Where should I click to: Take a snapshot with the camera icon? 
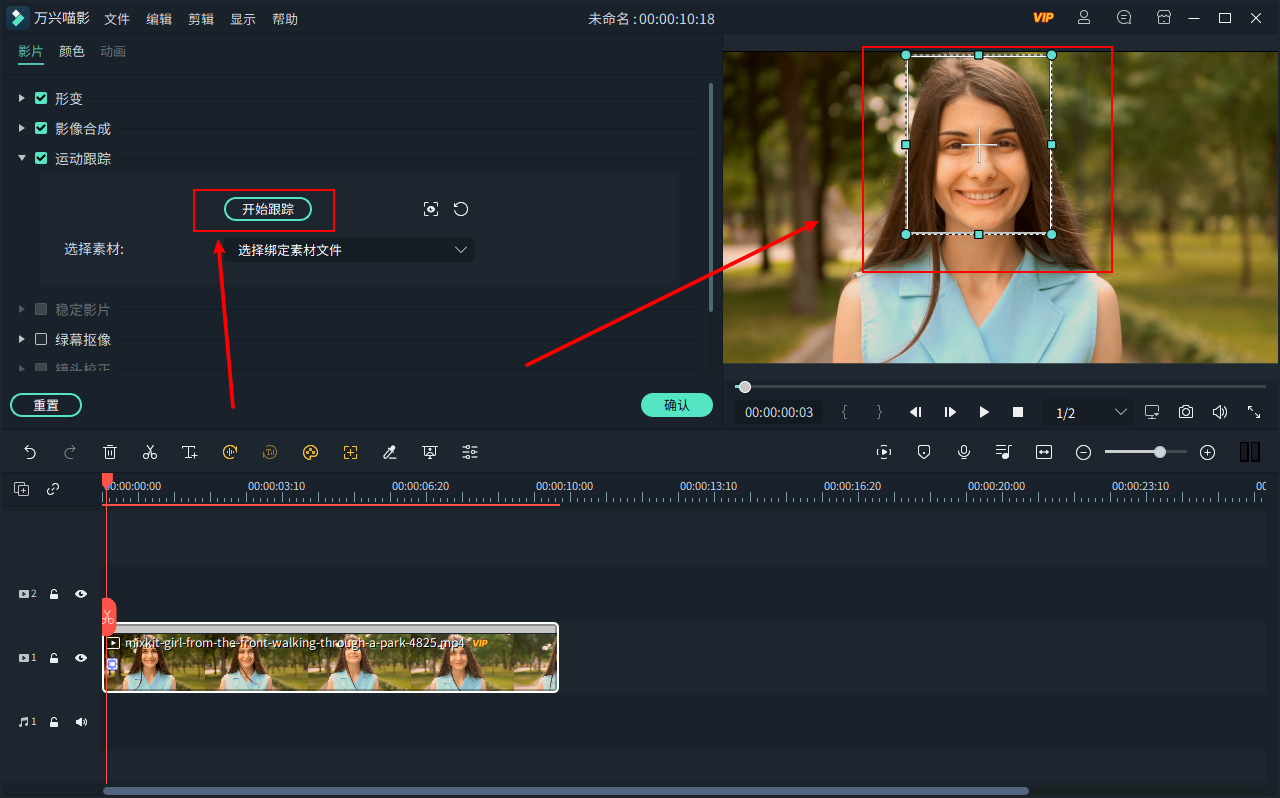(1185, 412)
